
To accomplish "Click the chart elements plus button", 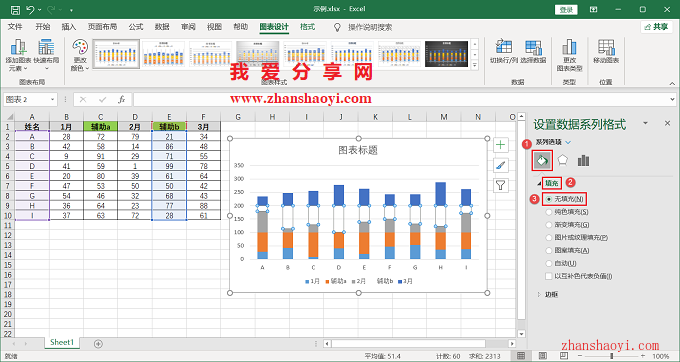I will pos(500,145).
